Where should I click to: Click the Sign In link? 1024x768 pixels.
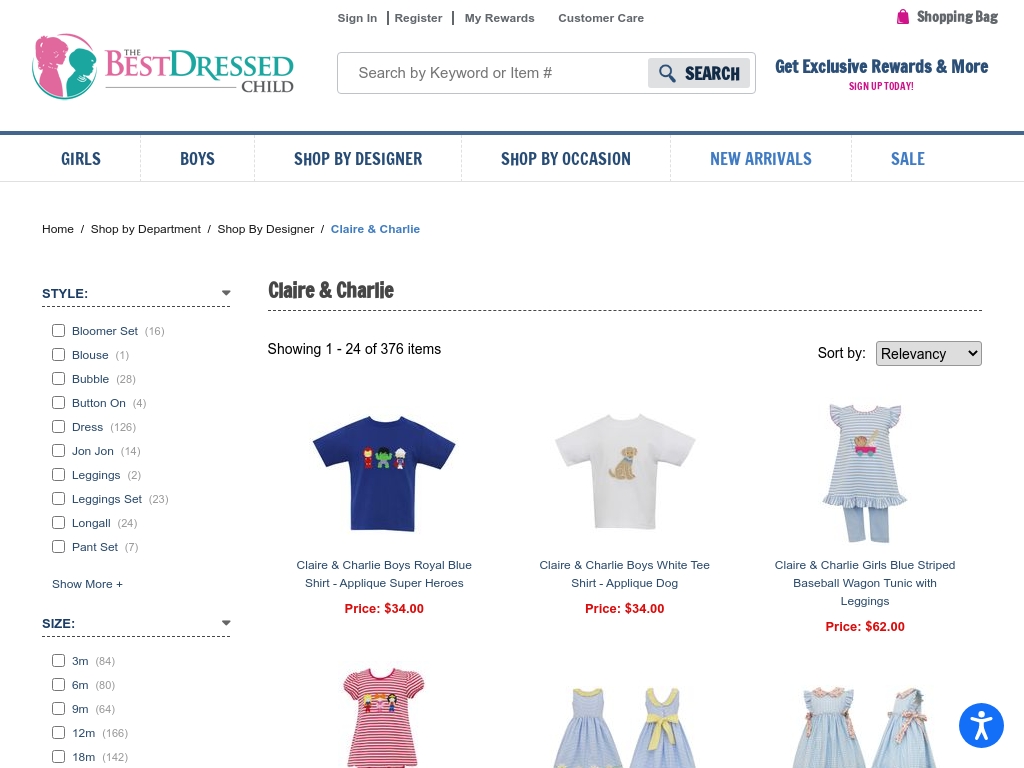point(357,18)
